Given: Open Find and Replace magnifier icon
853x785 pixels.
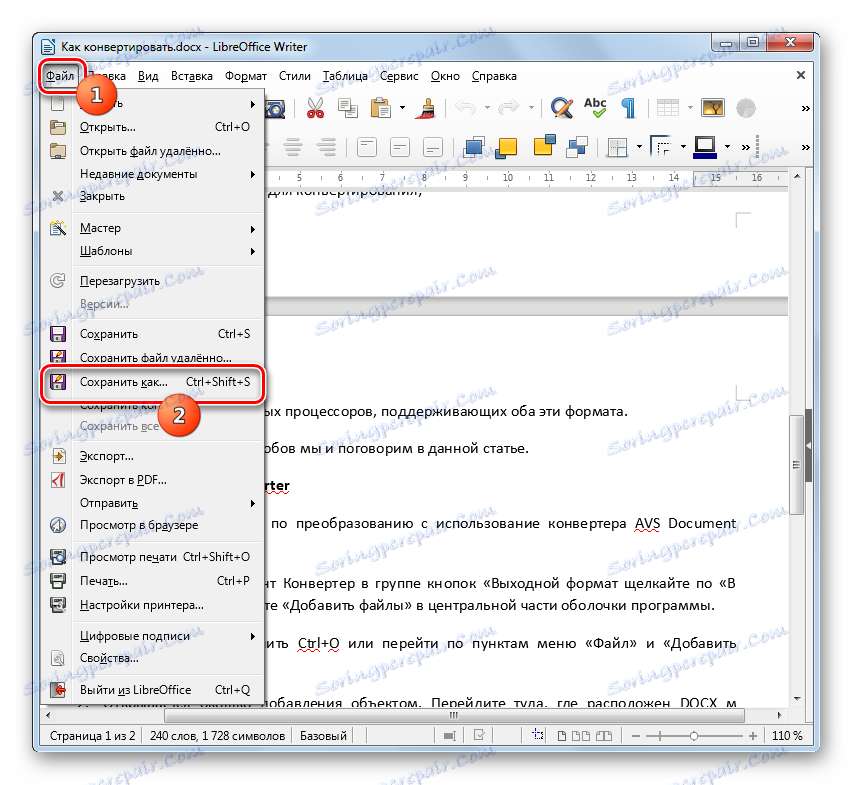Looking at the screenshot, I should point(561,108).
